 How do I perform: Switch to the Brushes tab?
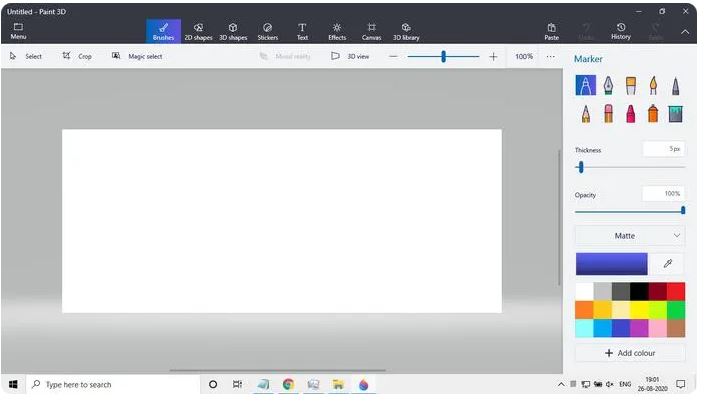[163, 31]
